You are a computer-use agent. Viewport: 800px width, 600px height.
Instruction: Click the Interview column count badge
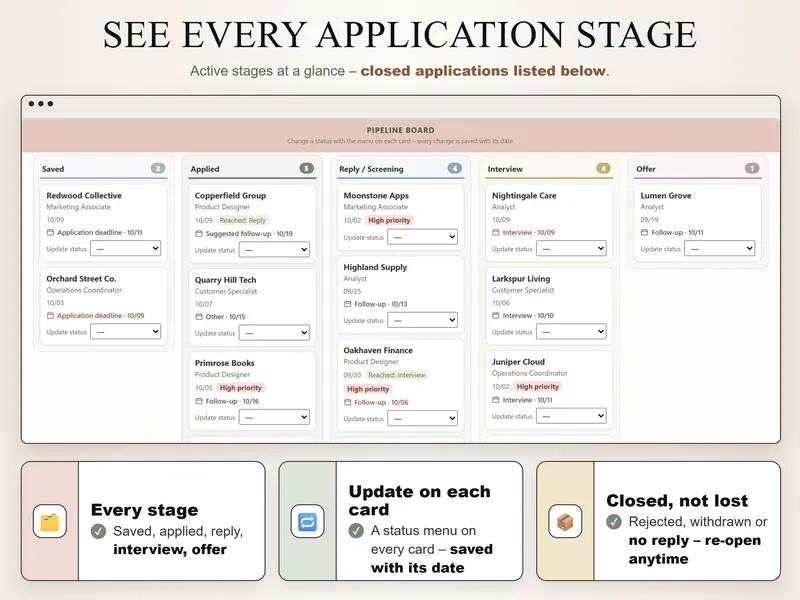click(x=603, y=168)
